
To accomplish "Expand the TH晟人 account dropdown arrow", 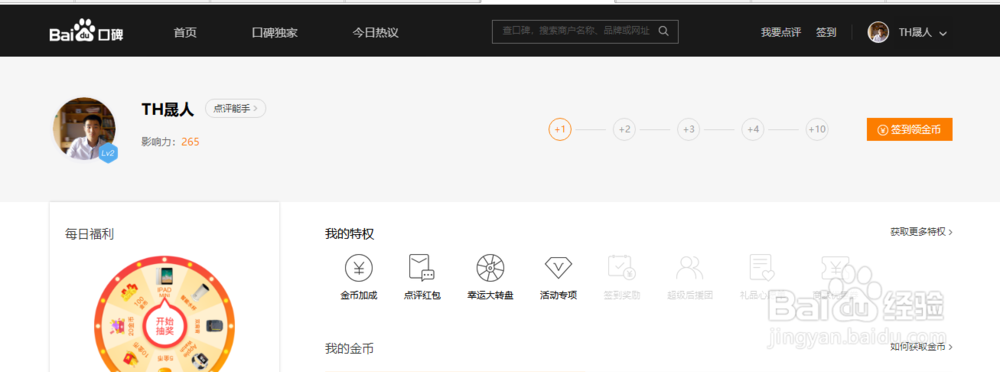I will [943, 33].
